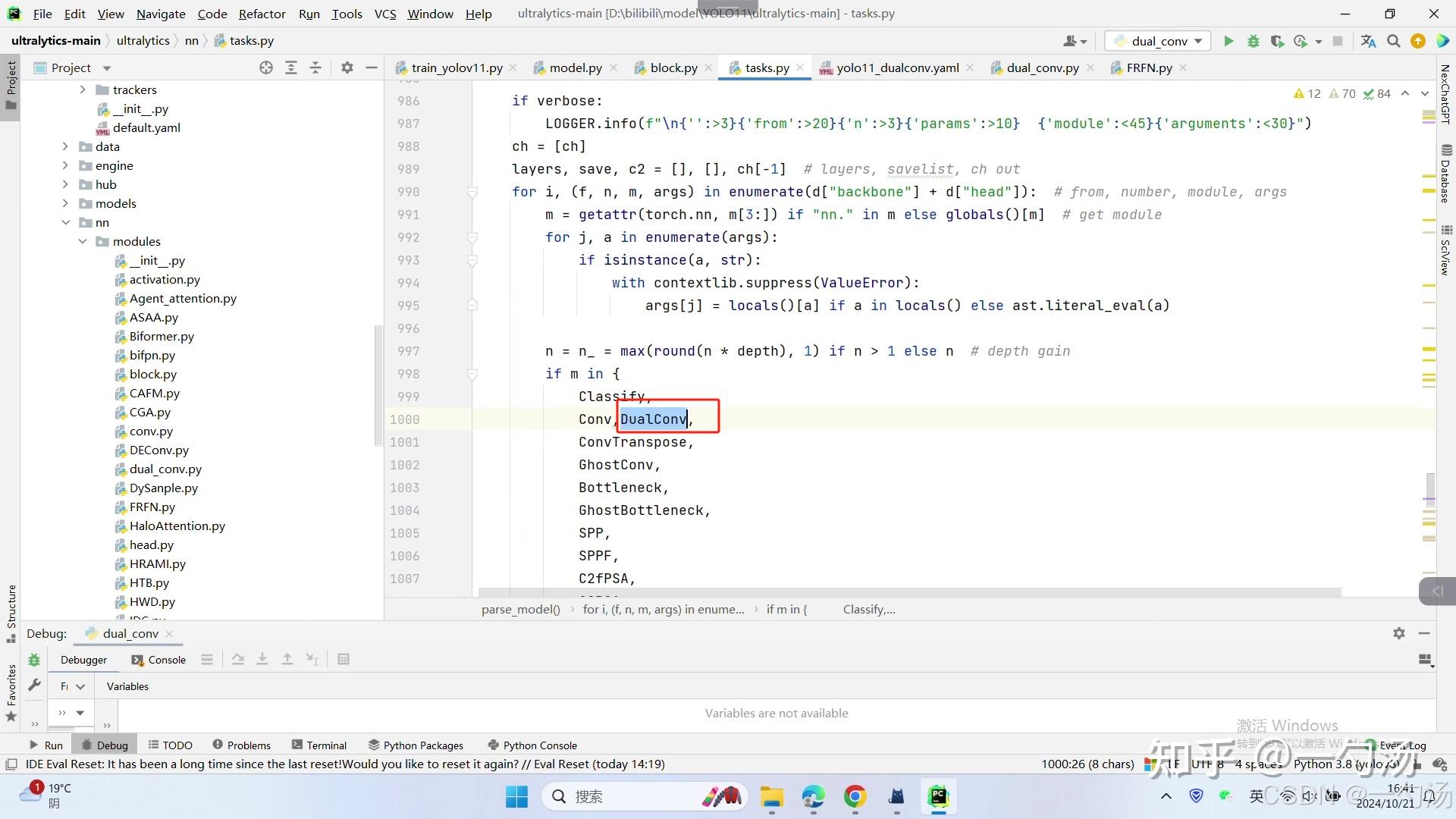Start debugging with the bug icon
Viewport: 1456px width, 819px height.
pos(1253,41)
